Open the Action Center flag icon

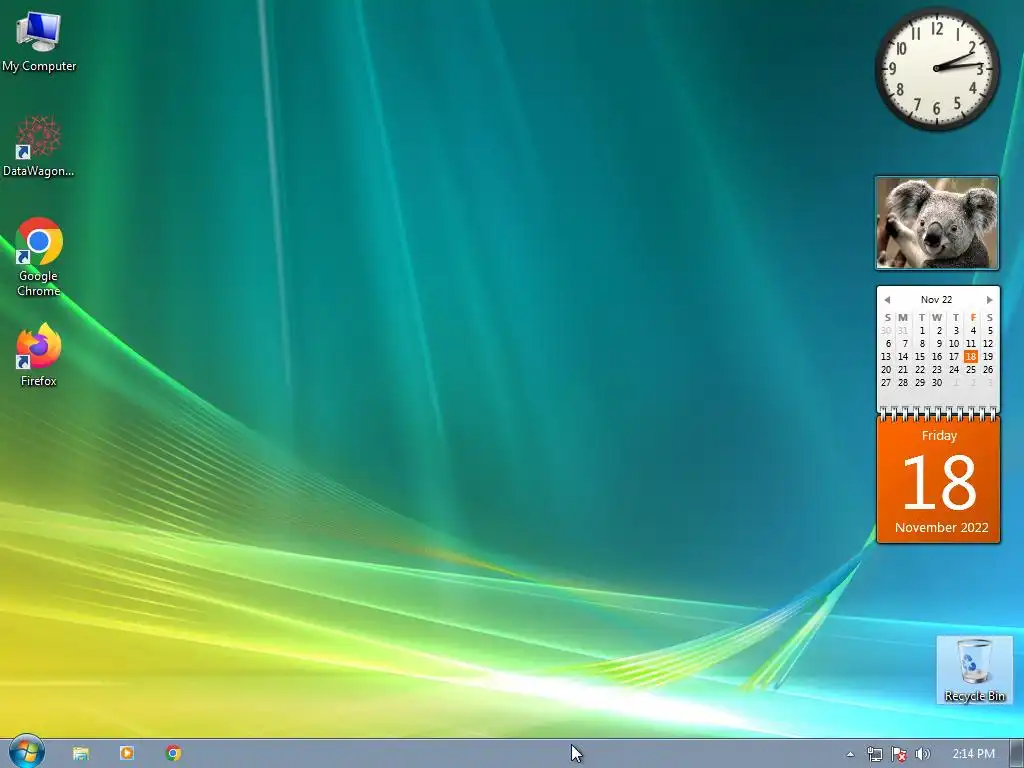899,754
